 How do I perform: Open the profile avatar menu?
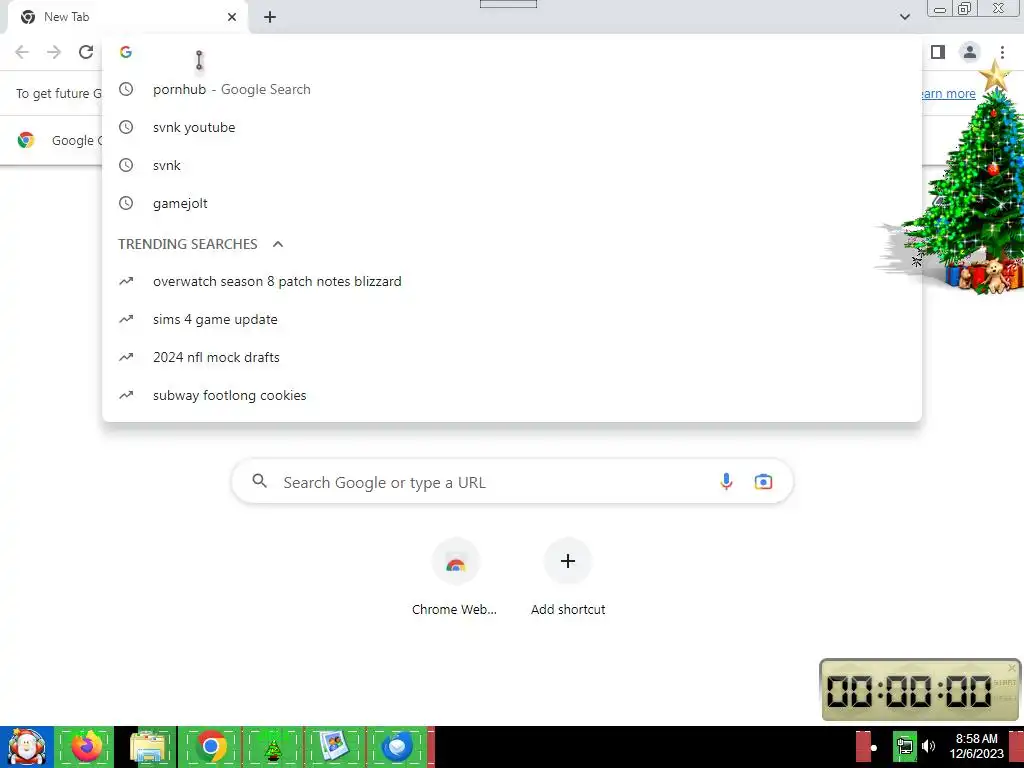(970, 52)
